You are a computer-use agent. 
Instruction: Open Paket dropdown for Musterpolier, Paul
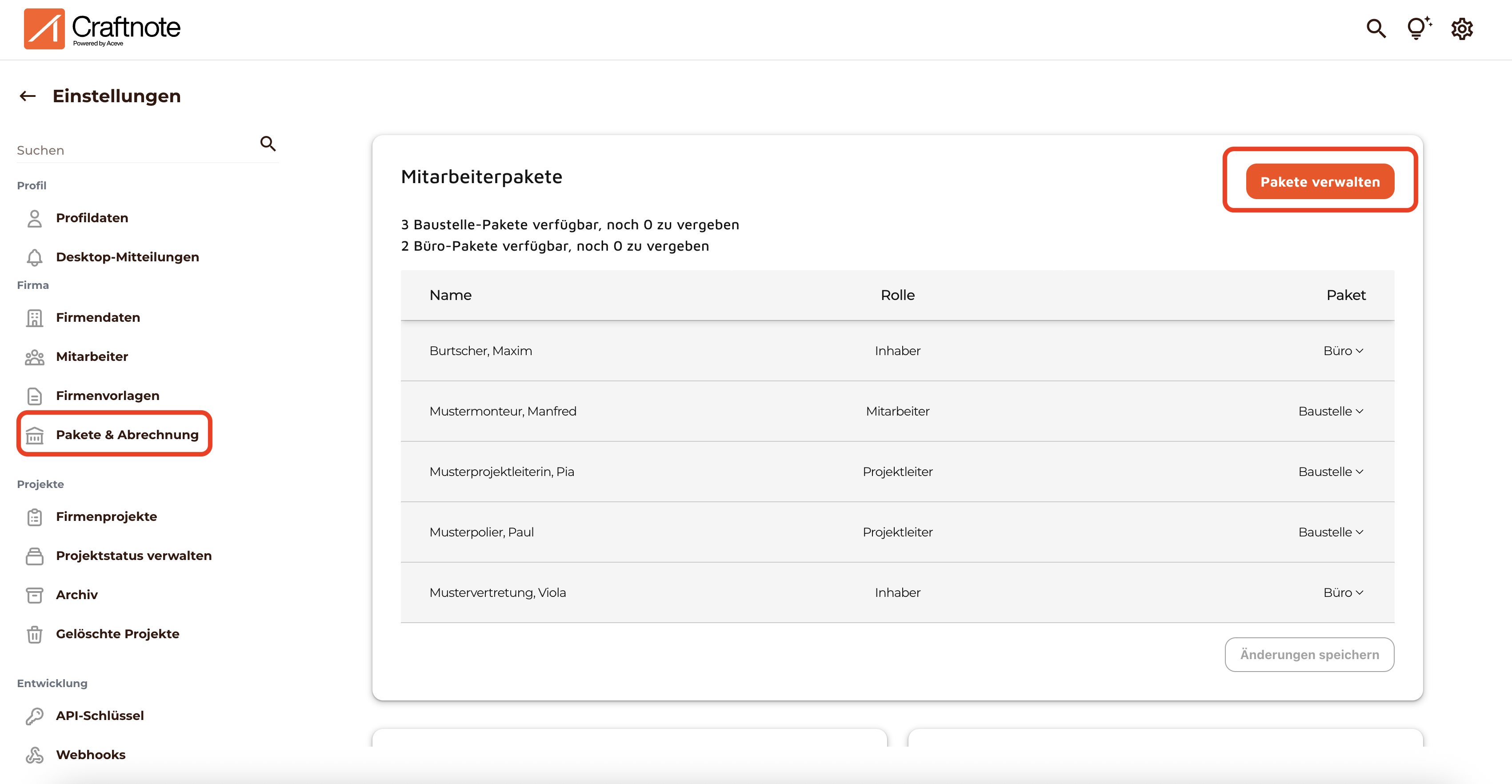tap(1330, 532)
